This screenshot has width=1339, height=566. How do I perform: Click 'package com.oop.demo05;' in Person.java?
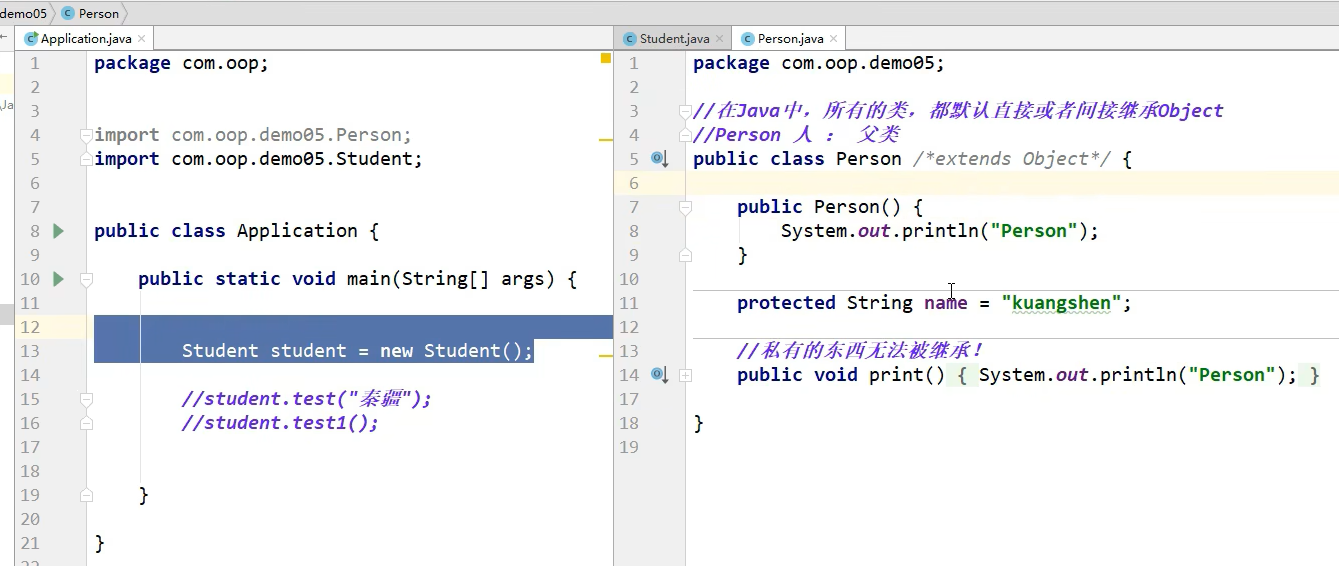(x=819, y=63)
